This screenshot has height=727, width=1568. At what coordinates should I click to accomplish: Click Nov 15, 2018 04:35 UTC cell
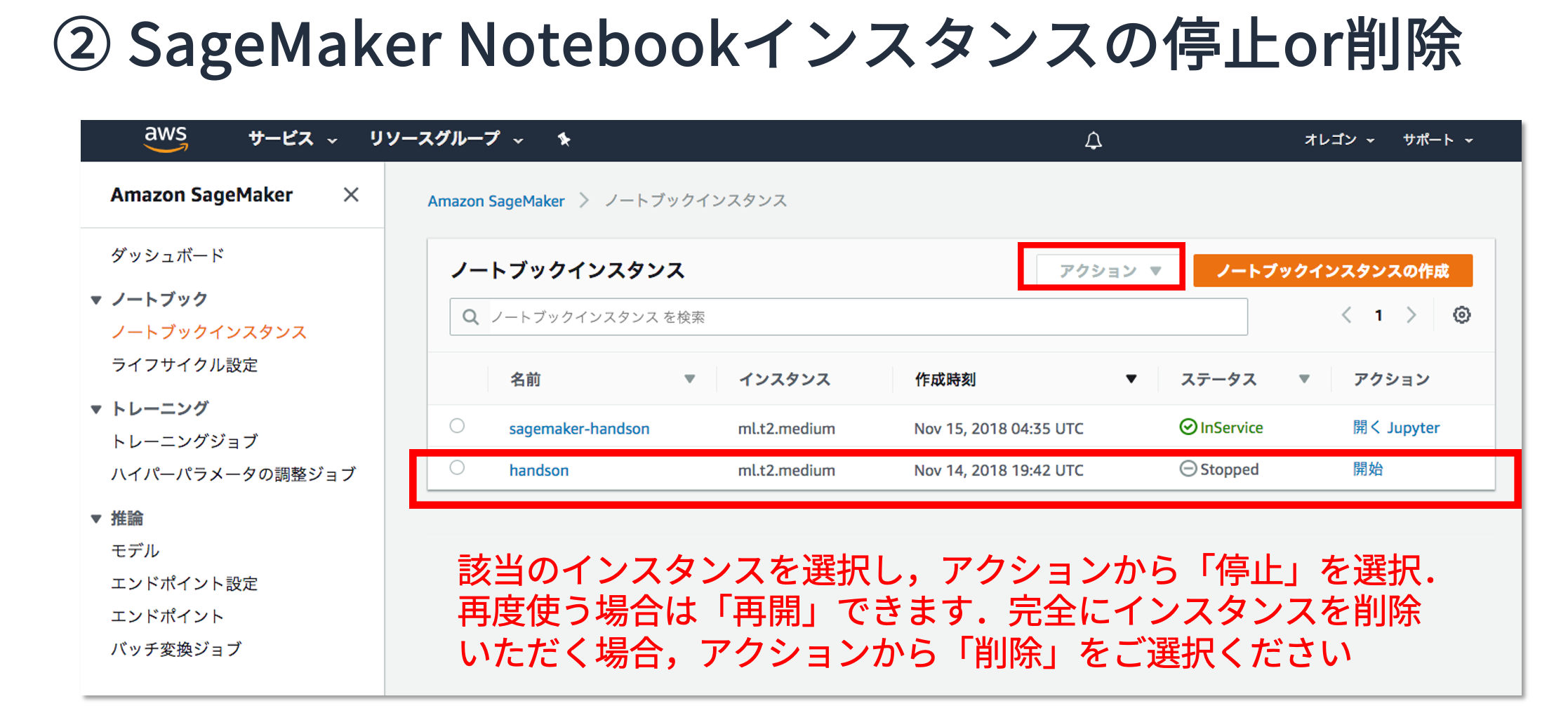(999, 428)
